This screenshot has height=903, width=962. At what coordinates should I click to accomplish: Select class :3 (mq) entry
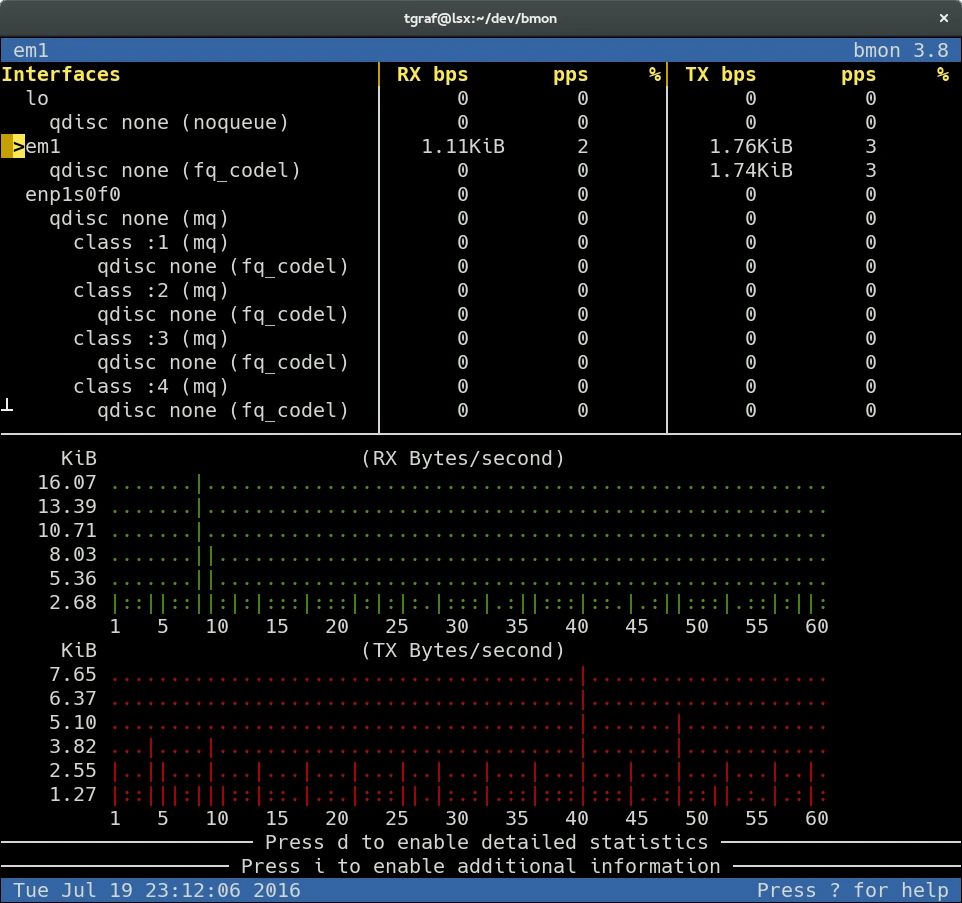(x=151, y=339)
